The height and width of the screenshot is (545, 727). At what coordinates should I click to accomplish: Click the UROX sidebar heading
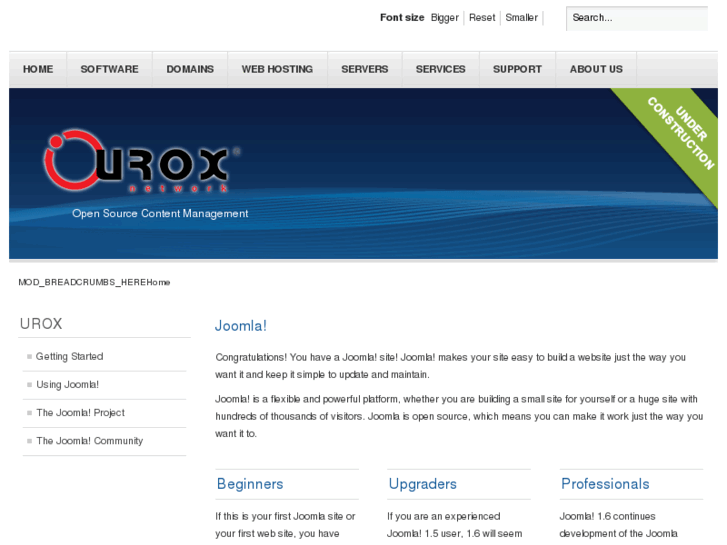tap(41, 323)
